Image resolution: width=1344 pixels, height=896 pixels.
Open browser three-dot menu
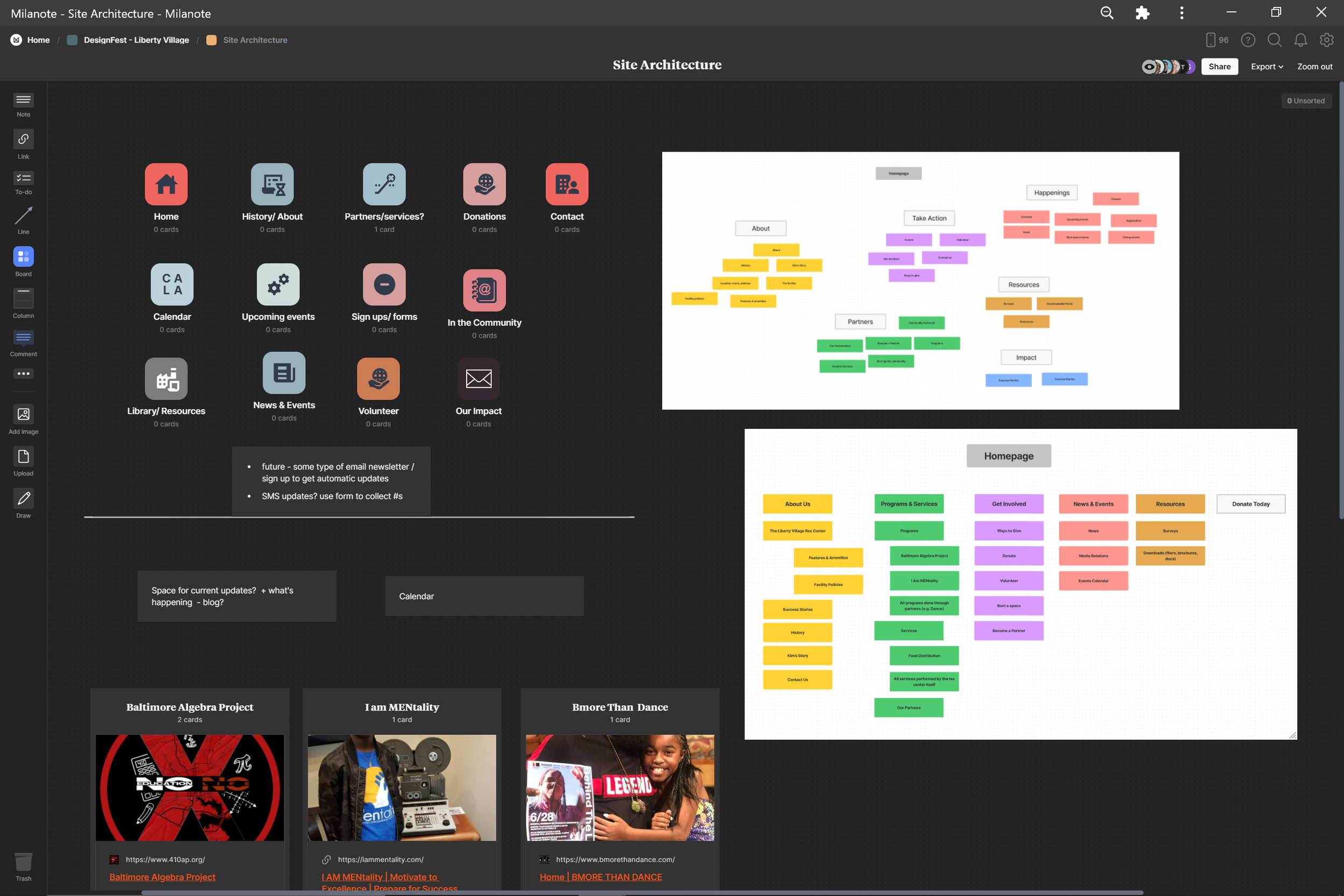tap(1182, 12)
